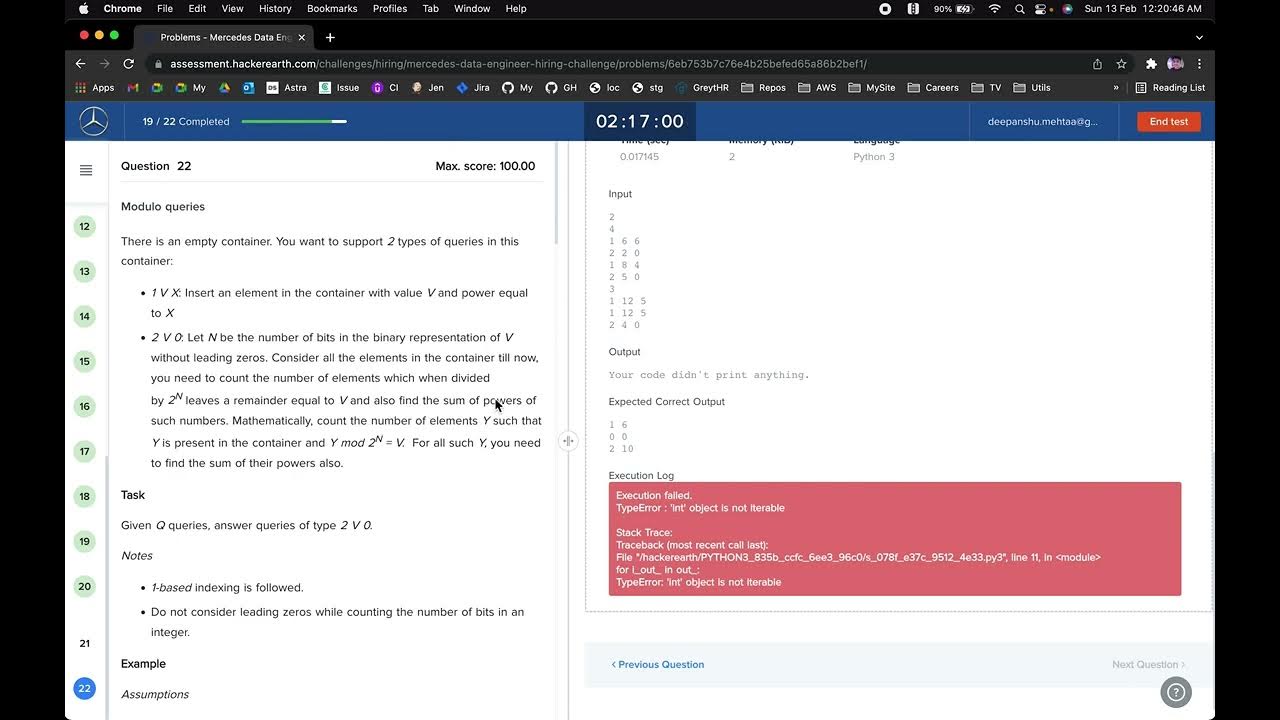The height and width of the screenshot is (720, 1280).
Task: Open the AWS bookmark folder
Action: click(818, 88)
